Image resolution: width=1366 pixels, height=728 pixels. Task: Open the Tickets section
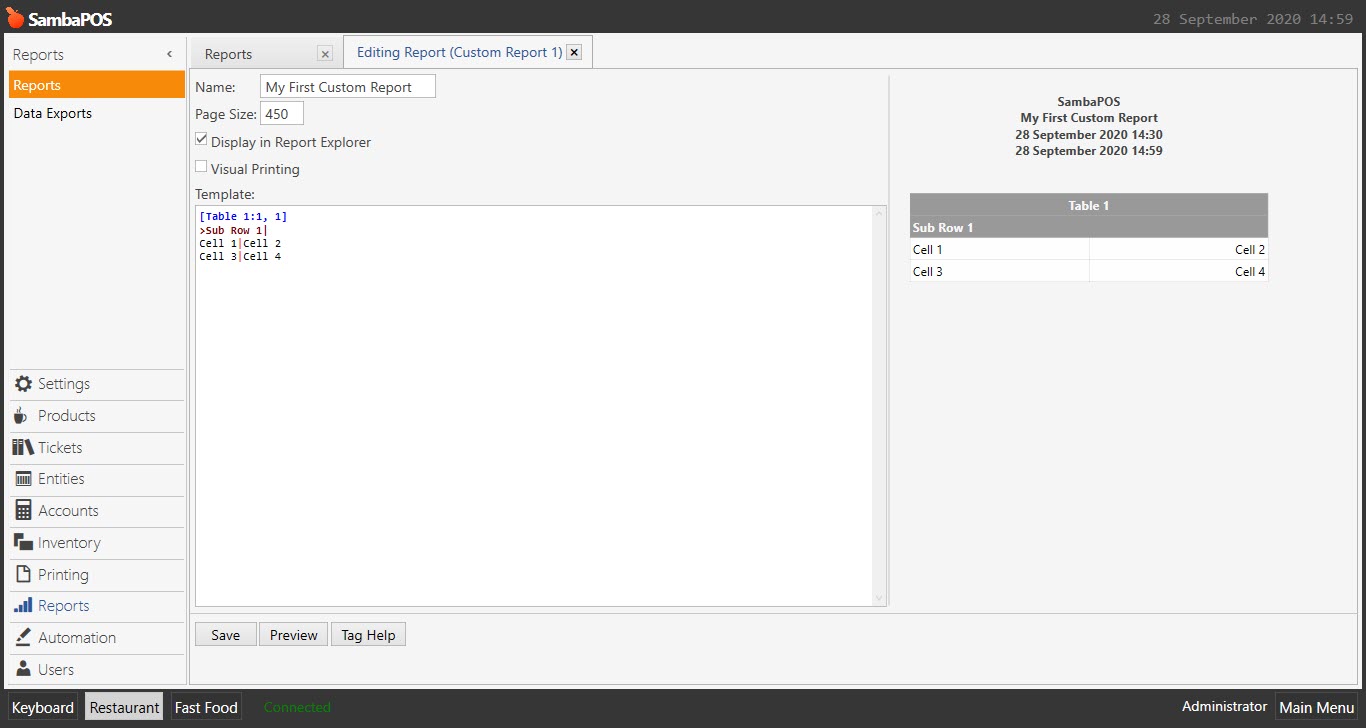click(56, 447)
